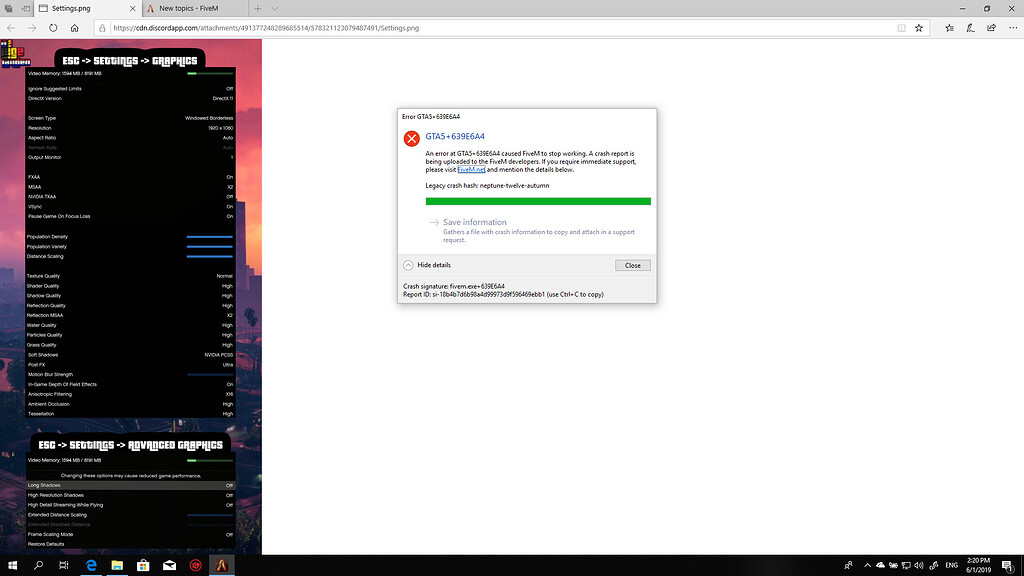Open the Mail app from the taskbar
Image resolution: width=1024 pixels, height=576 pixels.
(x=169, y=565)
